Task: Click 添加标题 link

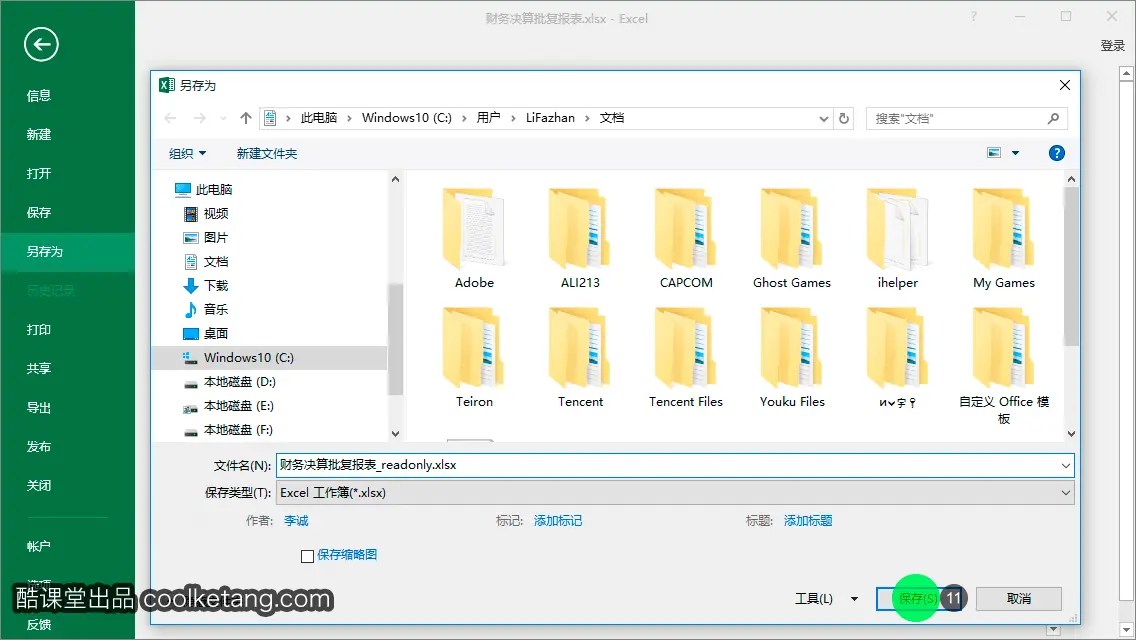Action: (x=808, y=520)
